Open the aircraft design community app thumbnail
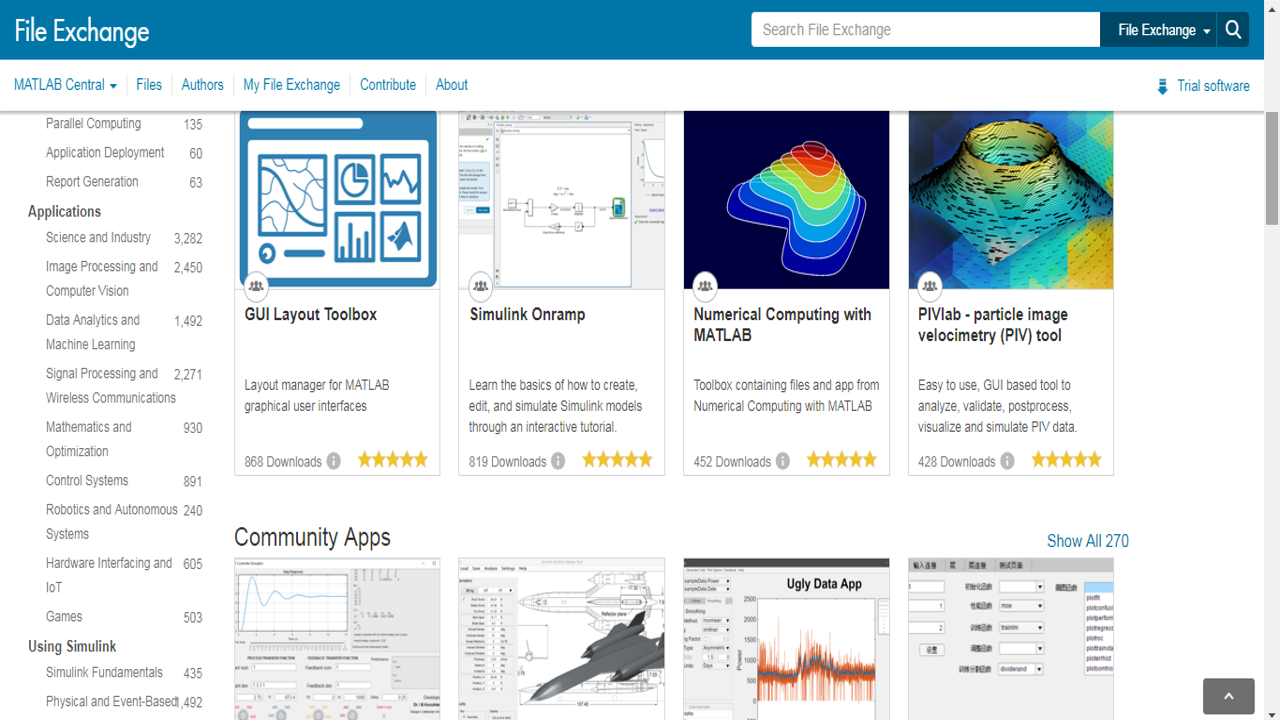 562,639
